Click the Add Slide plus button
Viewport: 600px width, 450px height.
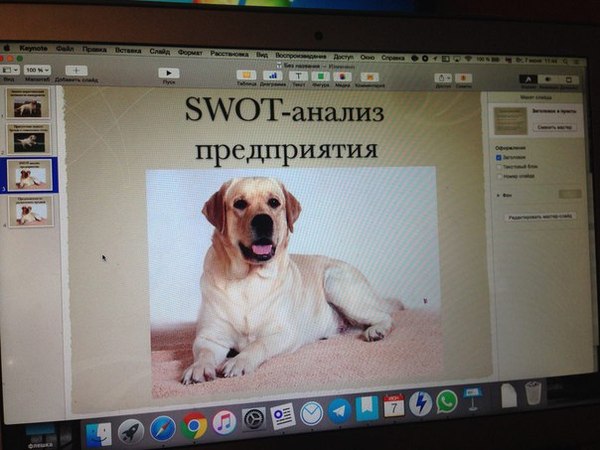(x=76, y=70)
